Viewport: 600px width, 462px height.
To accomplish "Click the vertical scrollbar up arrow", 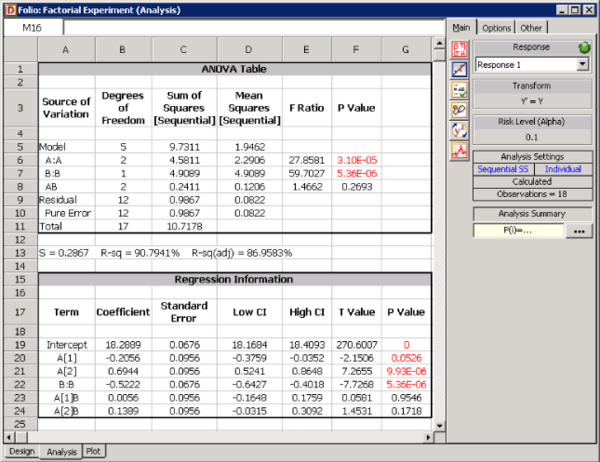I will pos(439,43).
